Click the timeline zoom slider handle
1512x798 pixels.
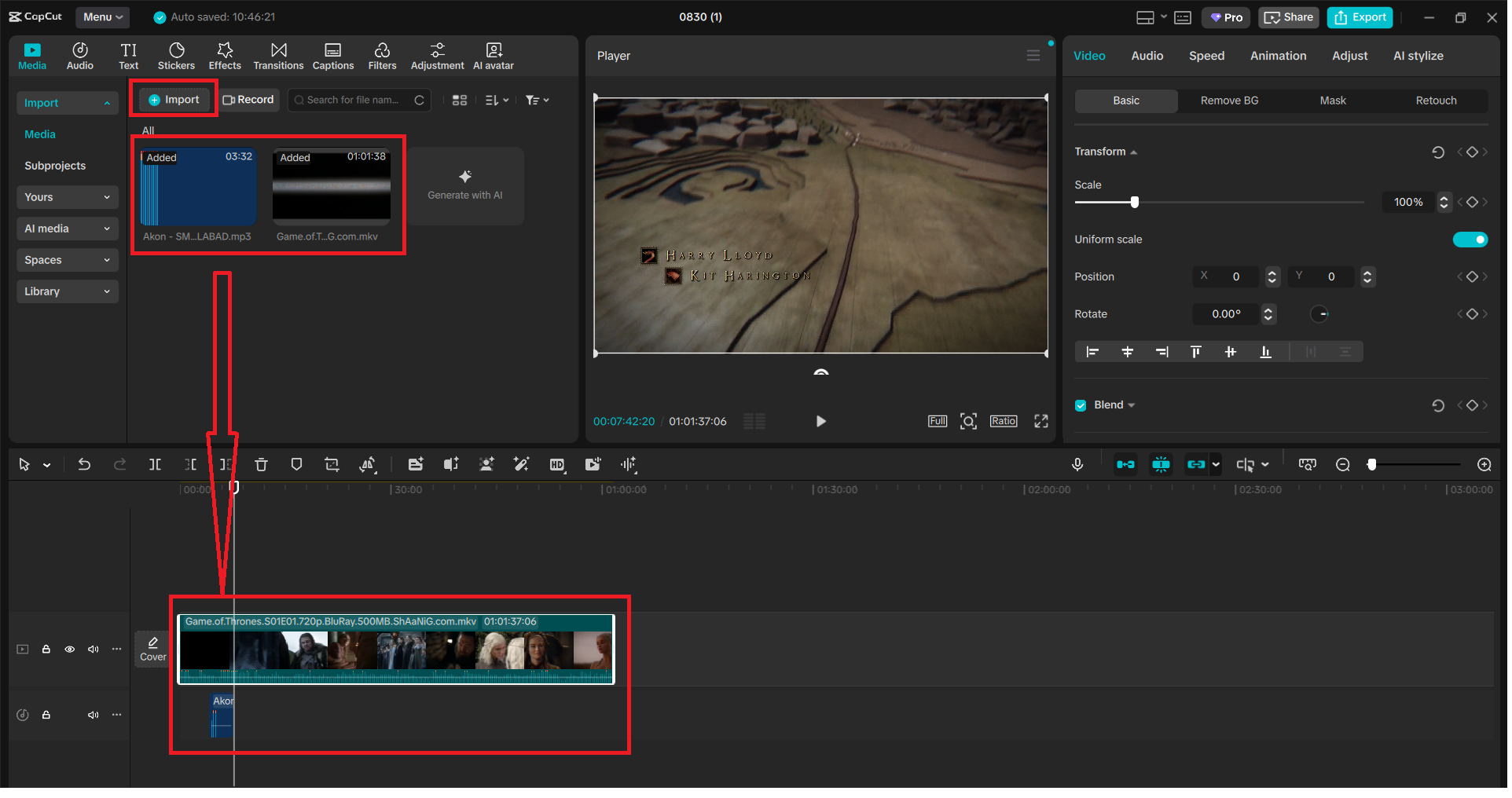[1372, 465]
